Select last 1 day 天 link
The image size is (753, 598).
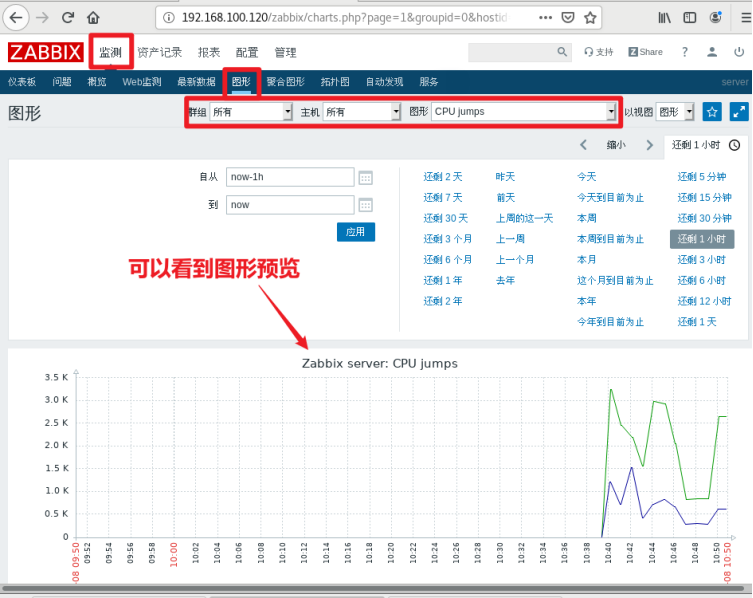click(x=697, y=322)
